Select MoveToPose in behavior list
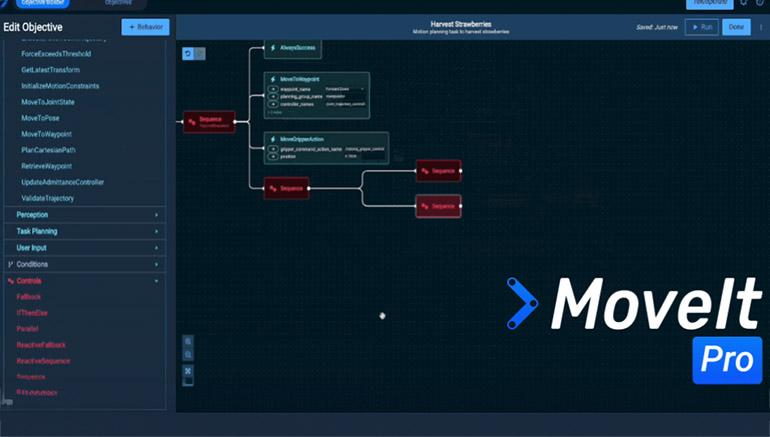The image size is (770, 437). tap(40, 118)
